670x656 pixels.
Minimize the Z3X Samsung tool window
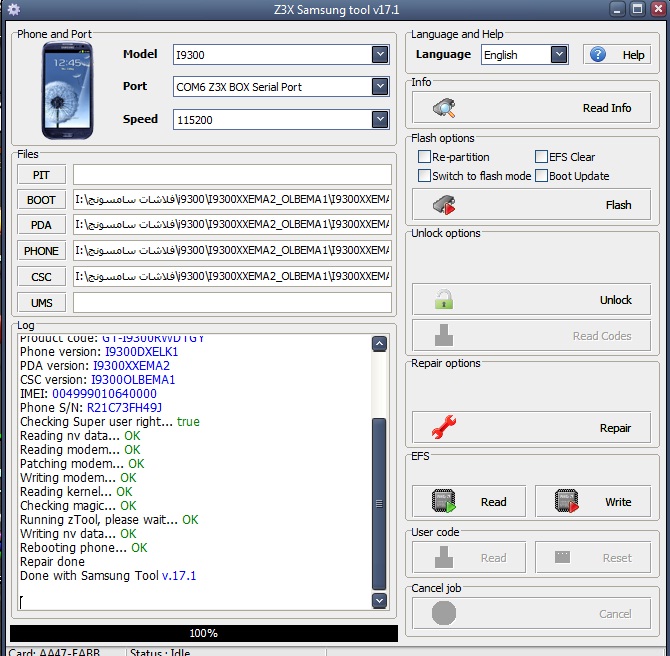(x=617, y=9)
